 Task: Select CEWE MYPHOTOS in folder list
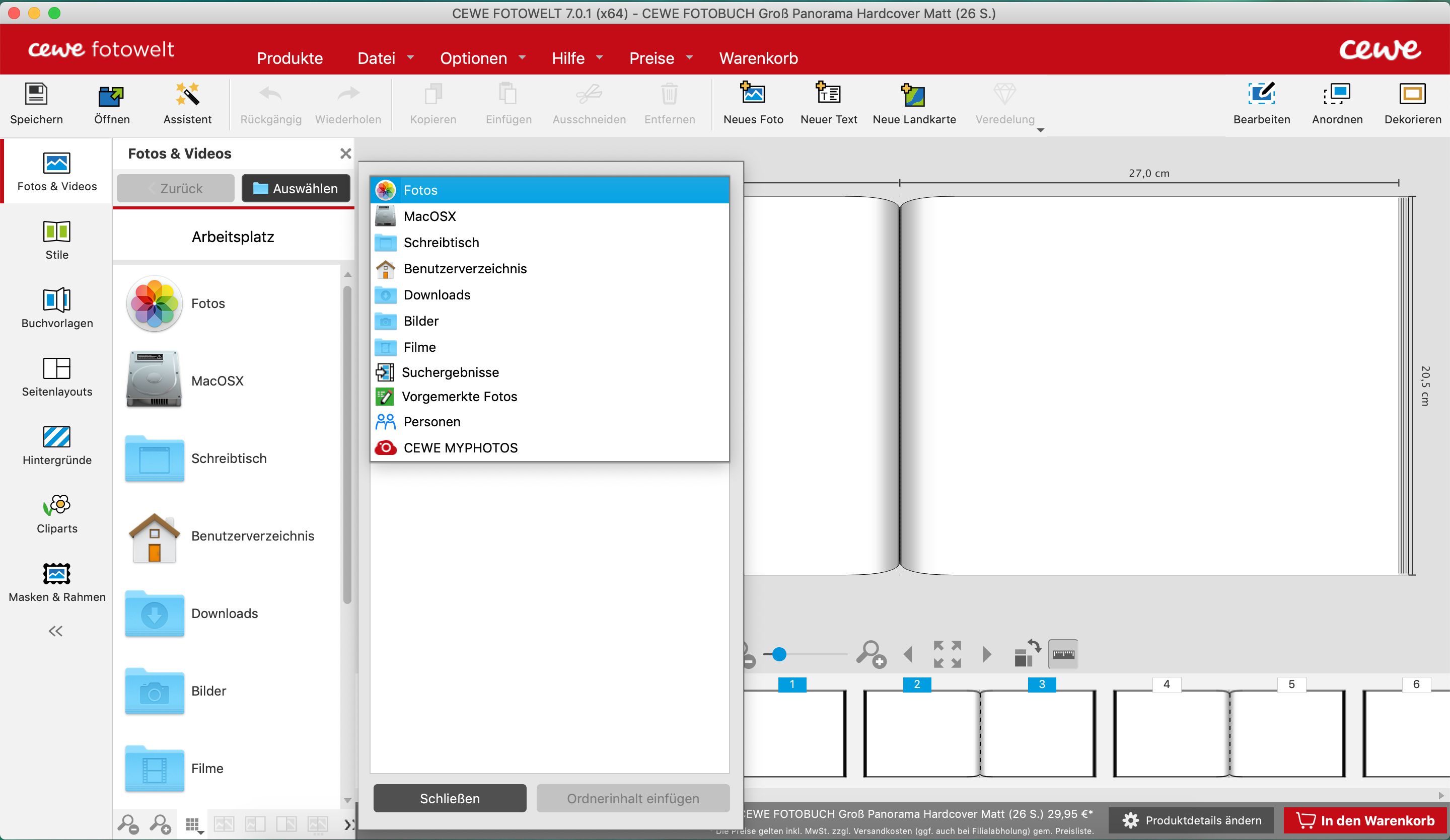coord(460,447)
